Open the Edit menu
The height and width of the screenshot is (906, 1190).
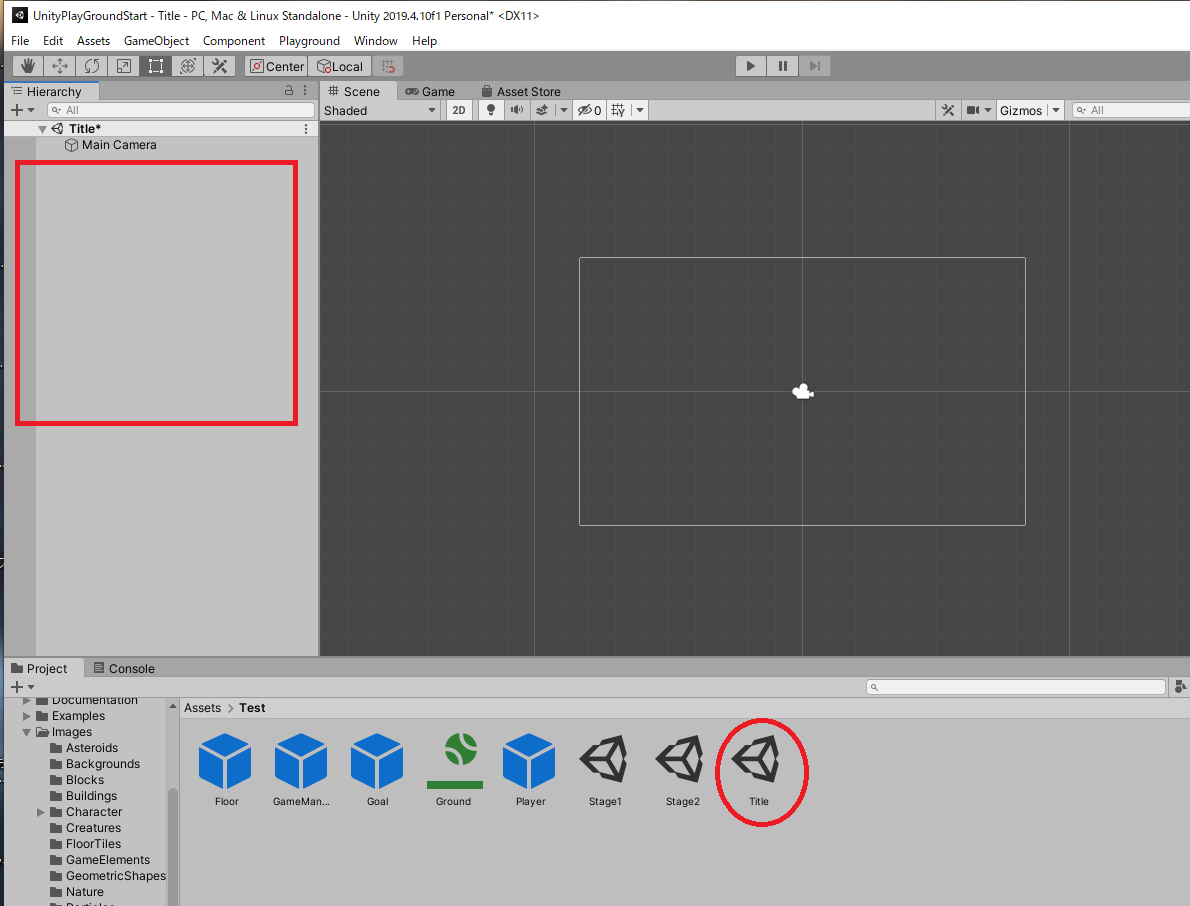pyautogui.click(x=53, y=41)
